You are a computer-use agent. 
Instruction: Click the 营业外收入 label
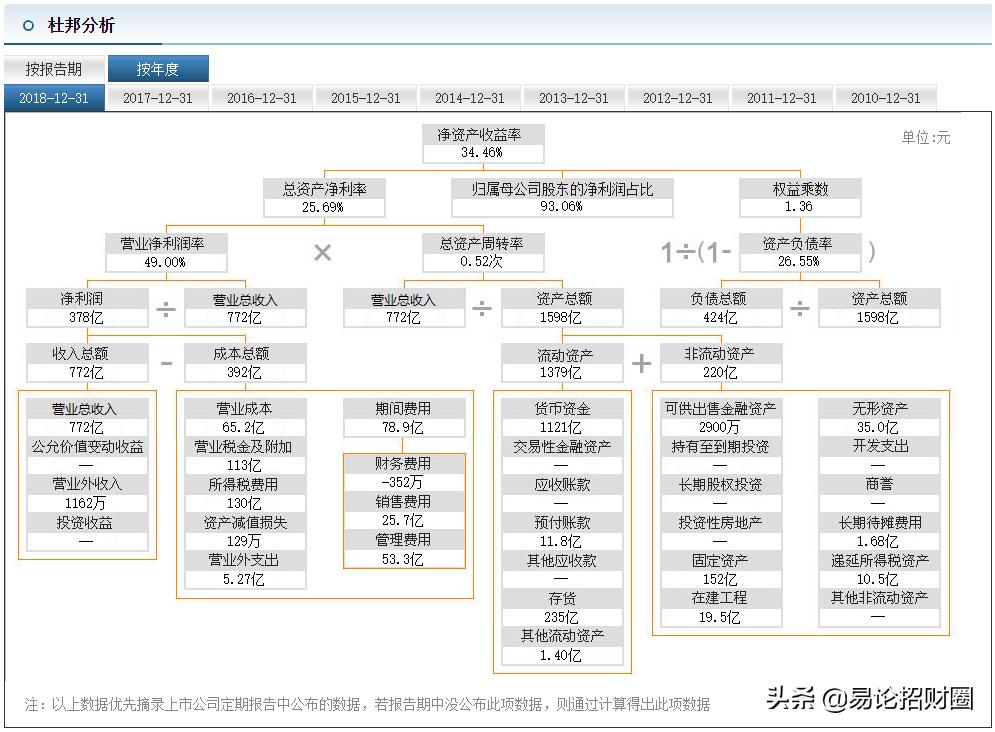pyautogui.click(x=87, y=484)
